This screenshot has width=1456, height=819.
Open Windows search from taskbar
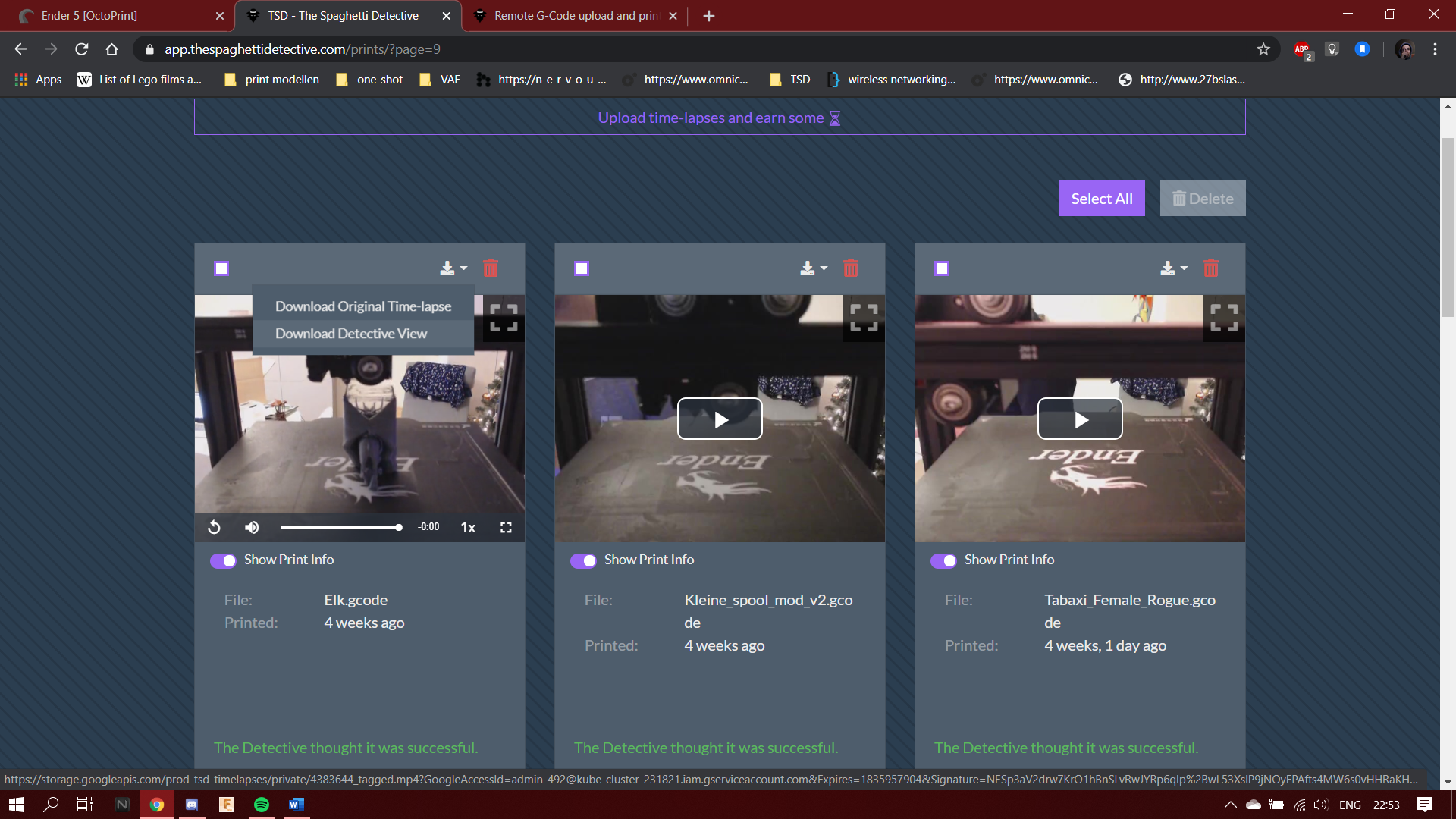click(51, 805)
